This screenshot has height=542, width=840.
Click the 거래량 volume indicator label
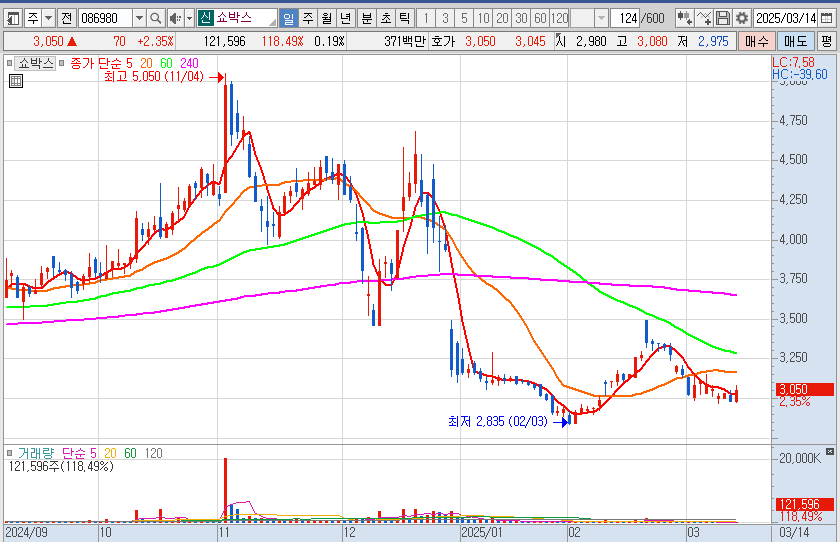pos(36,453)
